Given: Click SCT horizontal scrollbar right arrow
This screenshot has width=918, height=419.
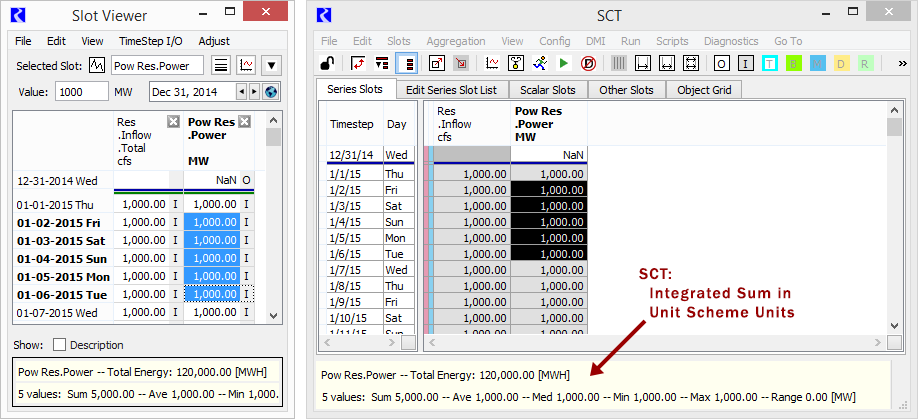Looking at the screenshot, I should [x=878, y=342].
